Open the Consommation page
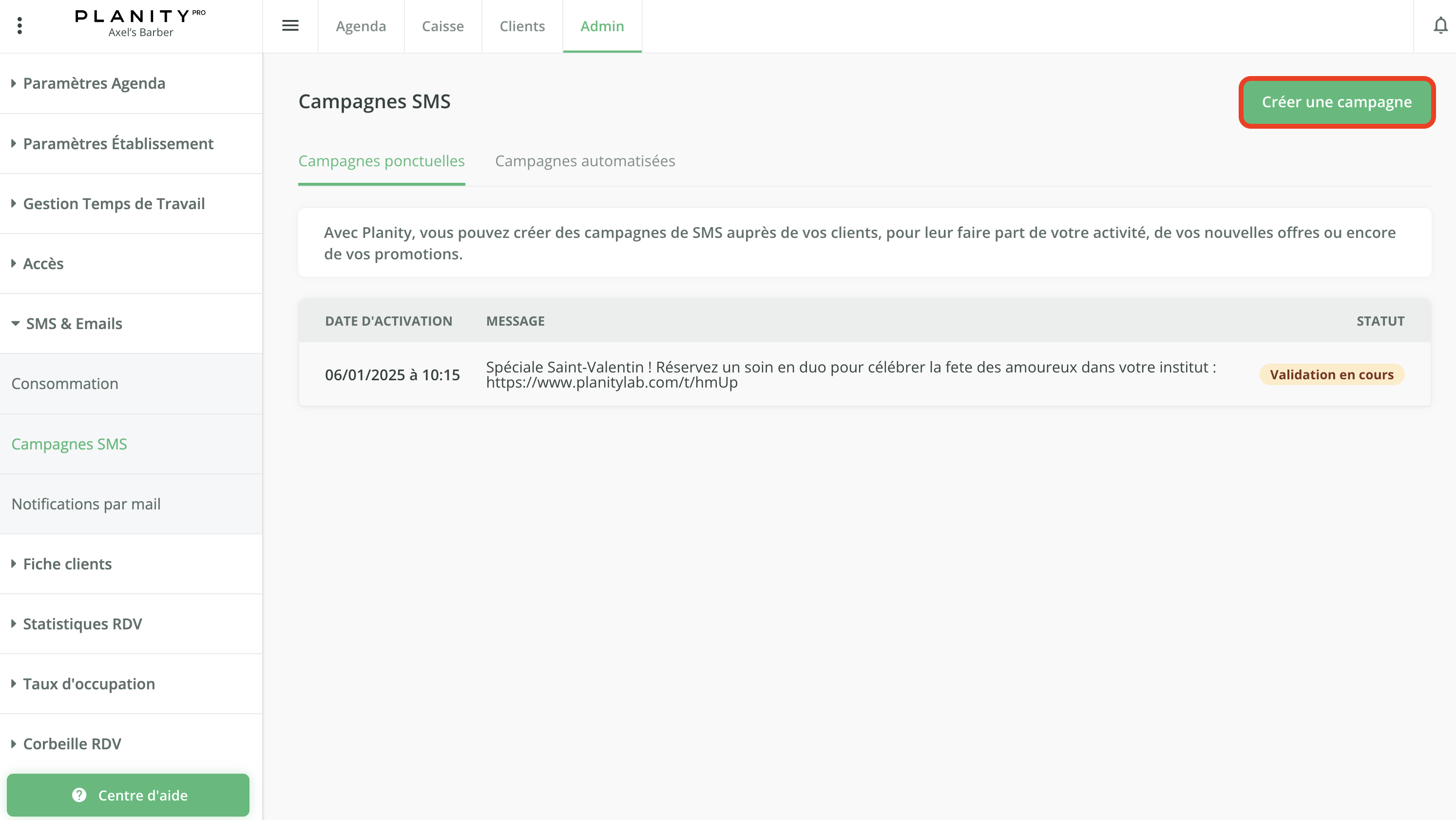The image size is (1456, 820). tap(64, 383)
